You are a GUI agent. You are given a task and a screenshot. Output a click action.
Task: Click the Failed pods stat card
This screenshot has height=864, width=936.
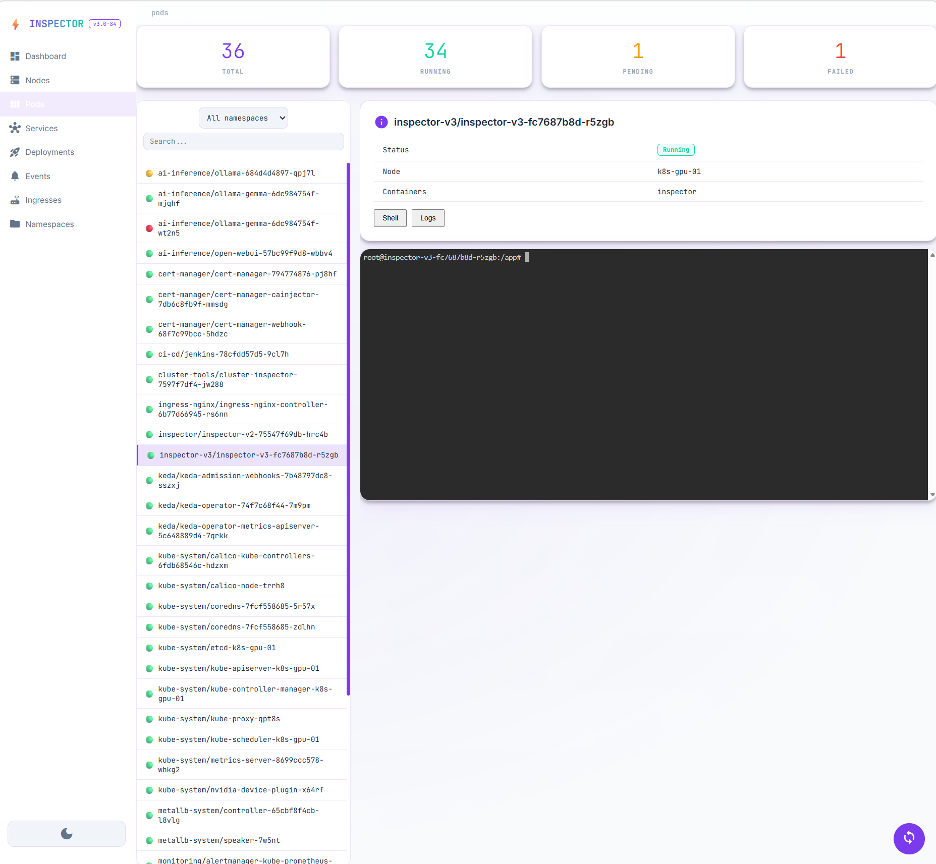tap(840, 57)
